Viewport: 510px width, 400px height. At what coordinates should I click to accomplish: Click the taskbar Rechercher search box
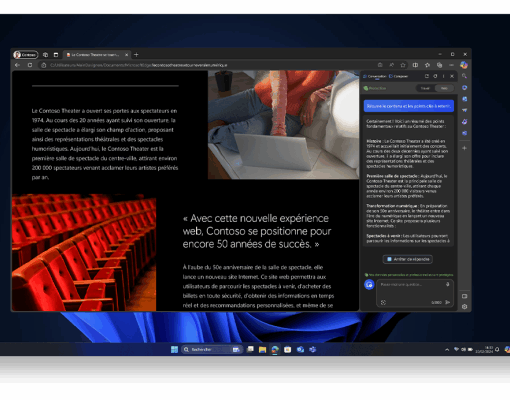(x=212, y=349)
